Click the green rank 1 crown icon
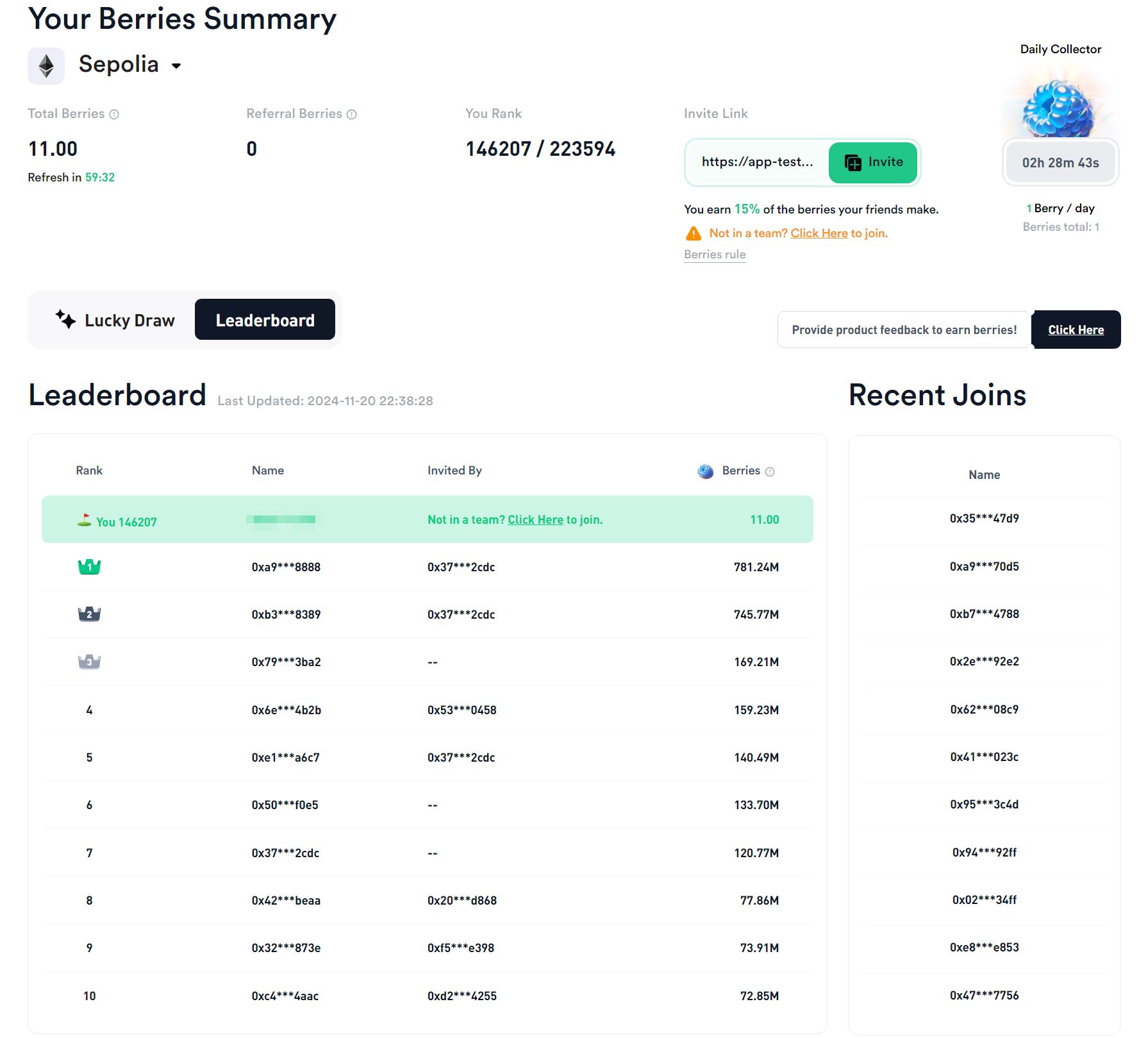The width and height of the screenshot is (1148, 1038). 89,567
